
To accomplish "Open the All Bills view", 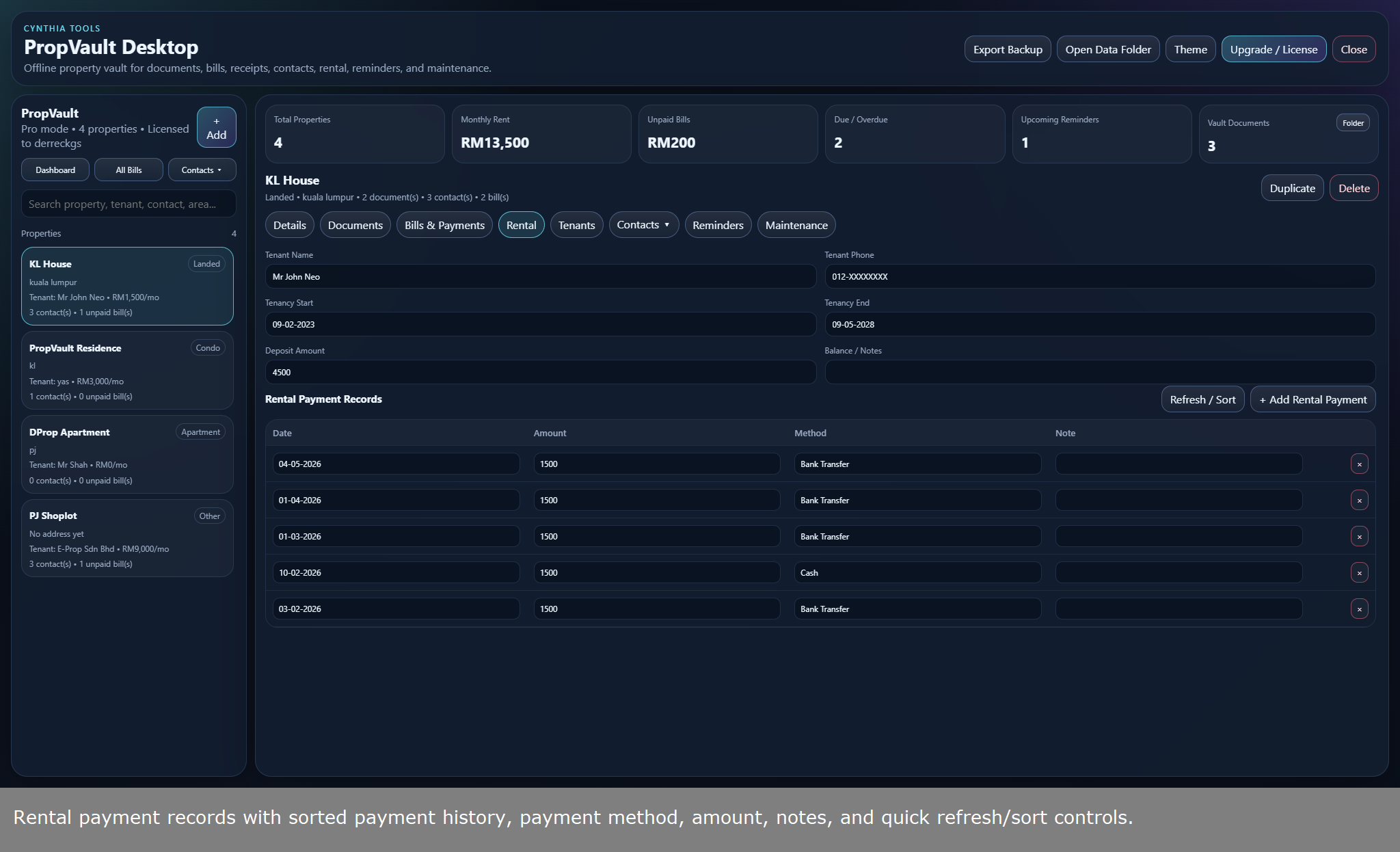I will click(x=129, y=170).
